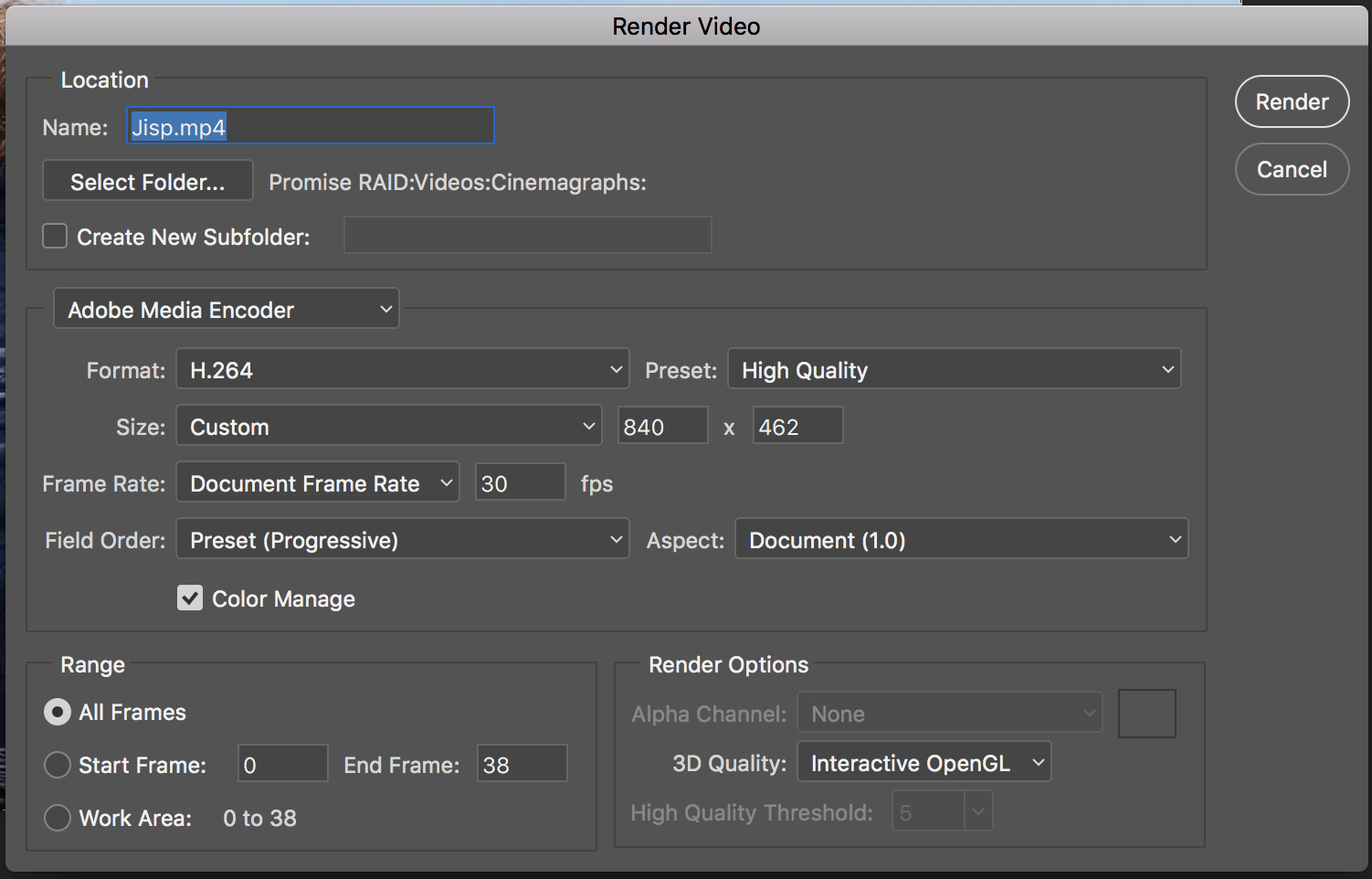The height and width of the screenshot is (879, 1372).
Task: Click the Work Area text 0 to 38
Action: pos(259,818)
